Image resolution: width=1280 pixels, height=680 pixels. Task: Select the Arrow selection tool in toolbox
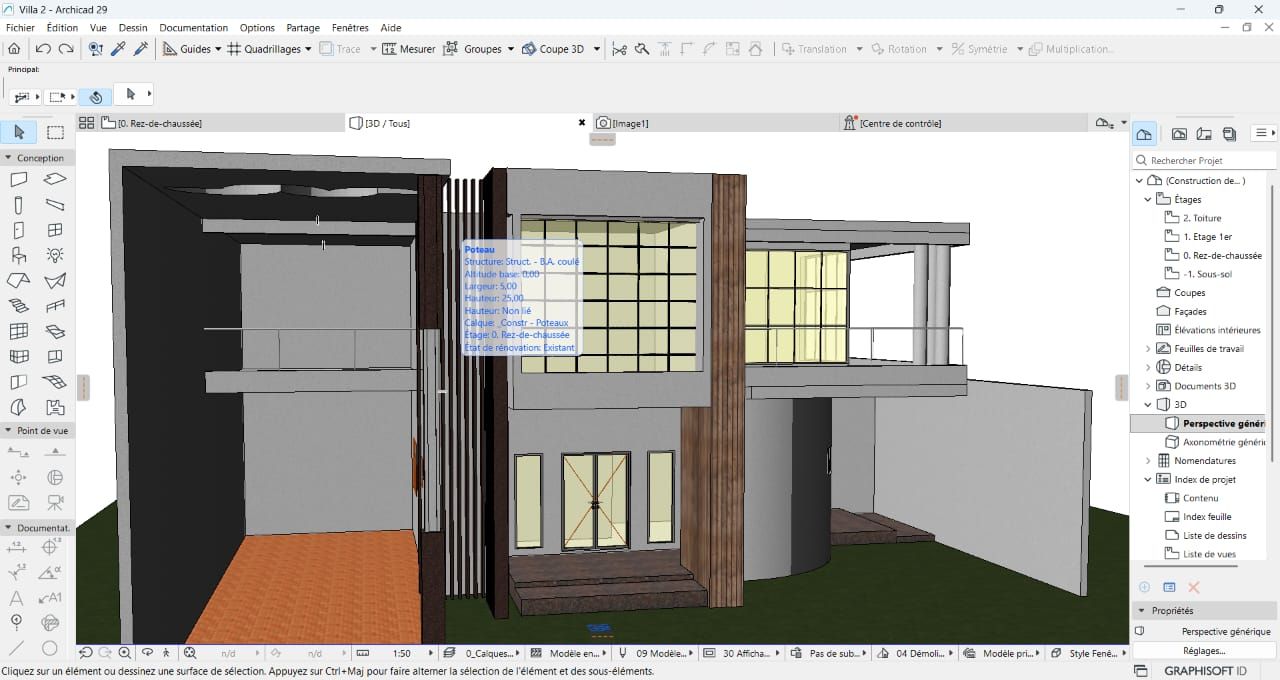(19, 132)
